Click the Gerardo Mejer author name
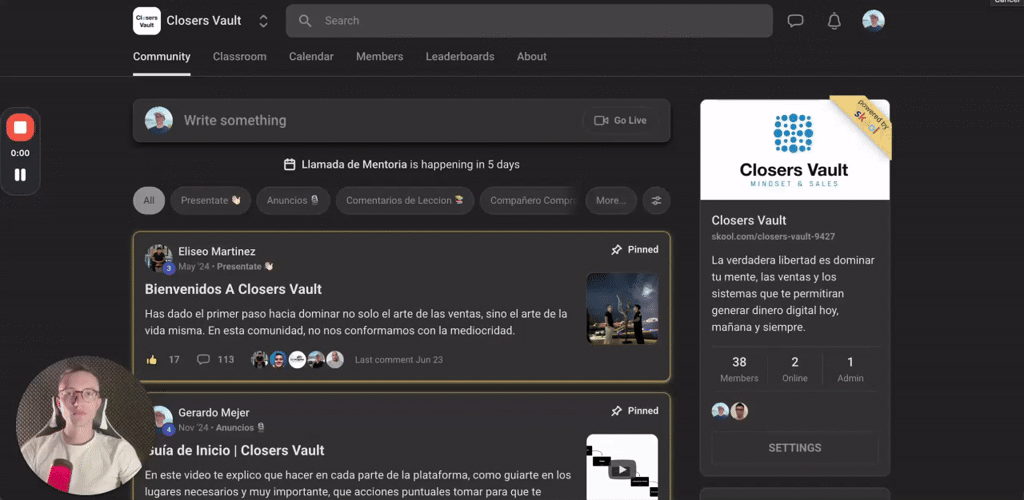Screen dimensions: 1024x500 (214, 413)
